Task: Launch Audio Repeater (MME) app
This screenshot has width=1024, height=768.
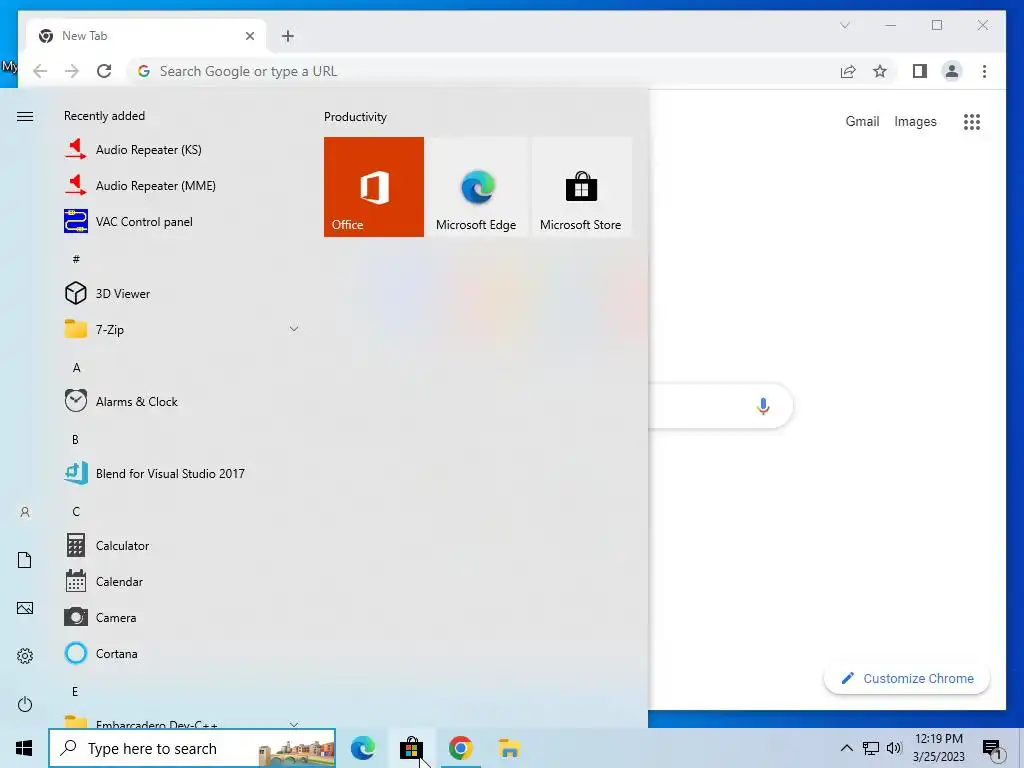Action: (x=183, y=185)
